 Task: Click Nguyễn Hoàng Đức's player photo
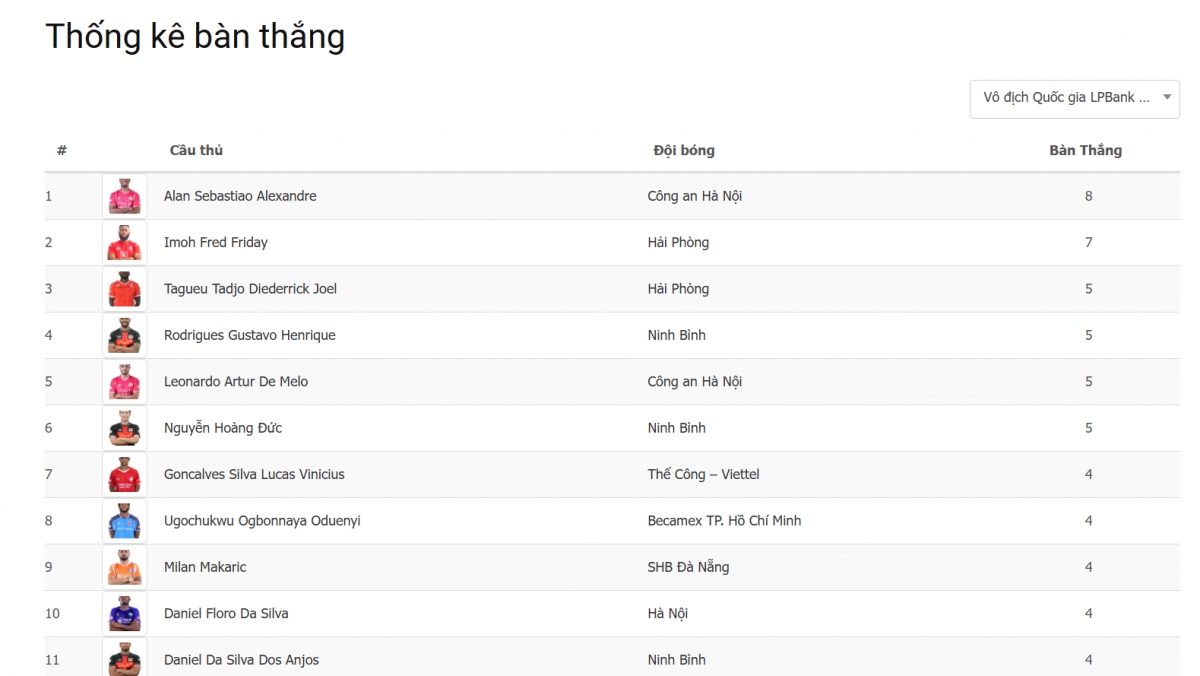124,428
